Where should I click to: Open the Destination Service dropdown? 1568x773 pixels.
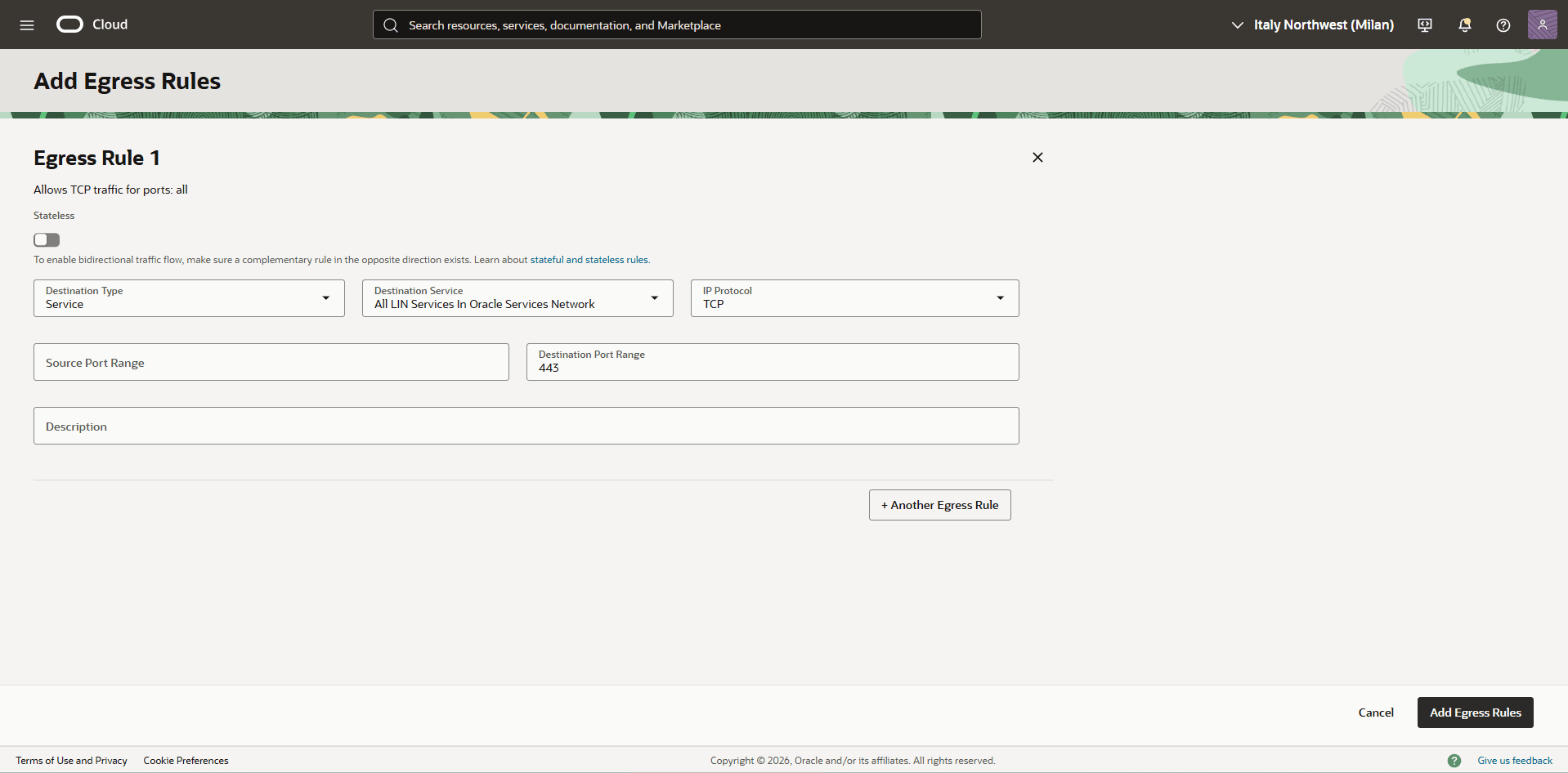pos(517,298)
